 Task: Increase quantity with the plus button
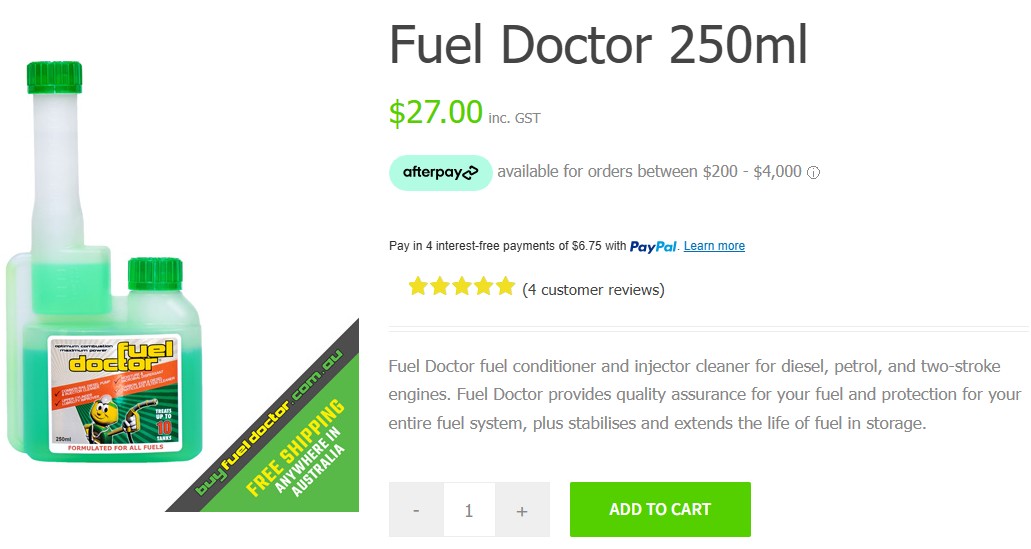point(522,510)
